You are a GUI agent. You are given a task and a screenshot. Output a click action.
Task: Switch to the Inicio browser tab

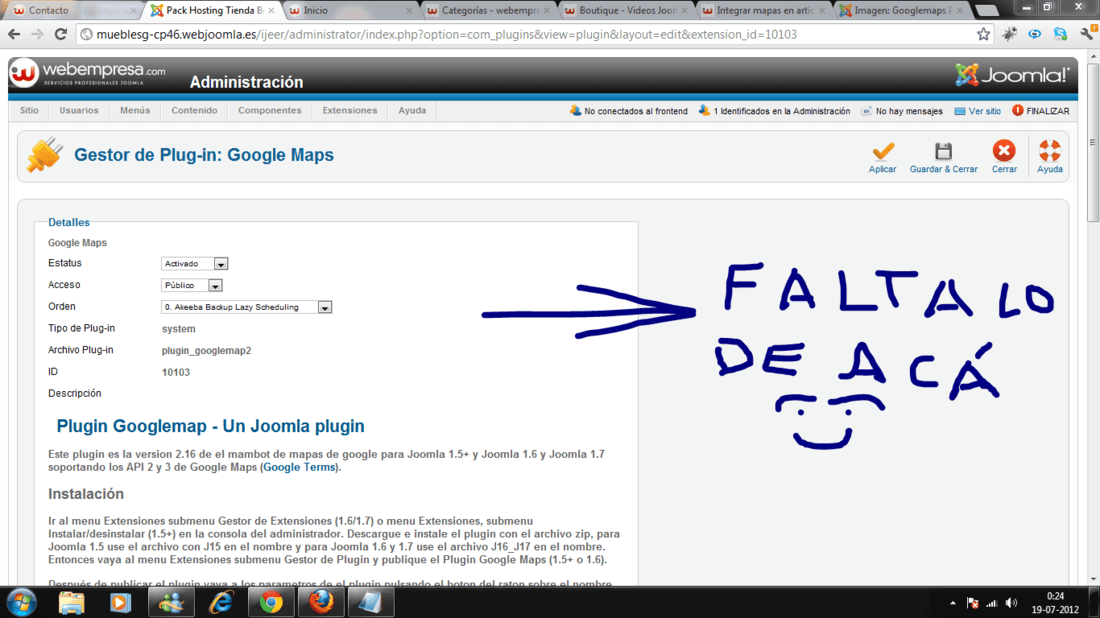coord(351,11)
